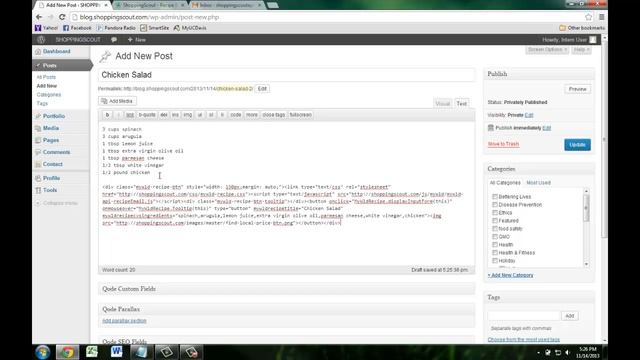Check the Featured category

495,221
